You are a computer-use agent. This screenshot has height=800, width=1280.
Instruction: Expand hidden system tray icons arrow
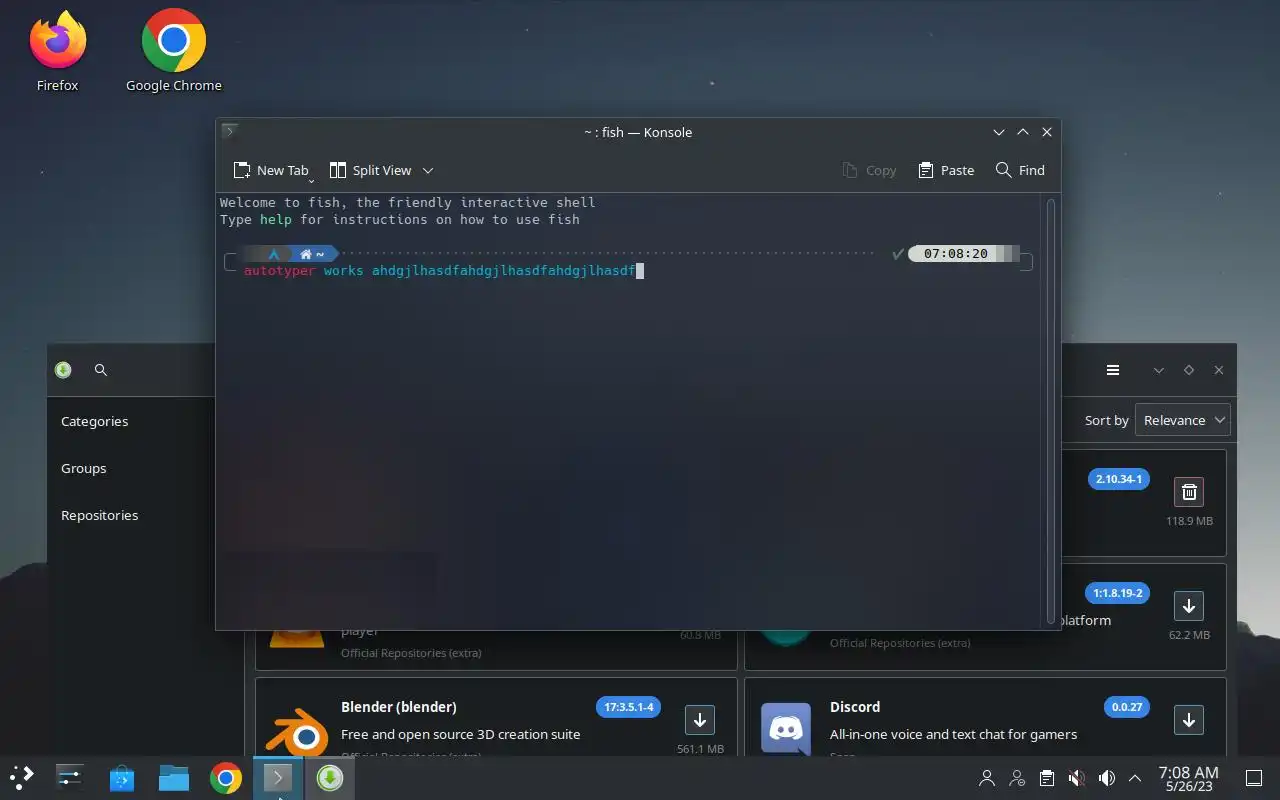pyautogui.click(x=1135, y=778)
